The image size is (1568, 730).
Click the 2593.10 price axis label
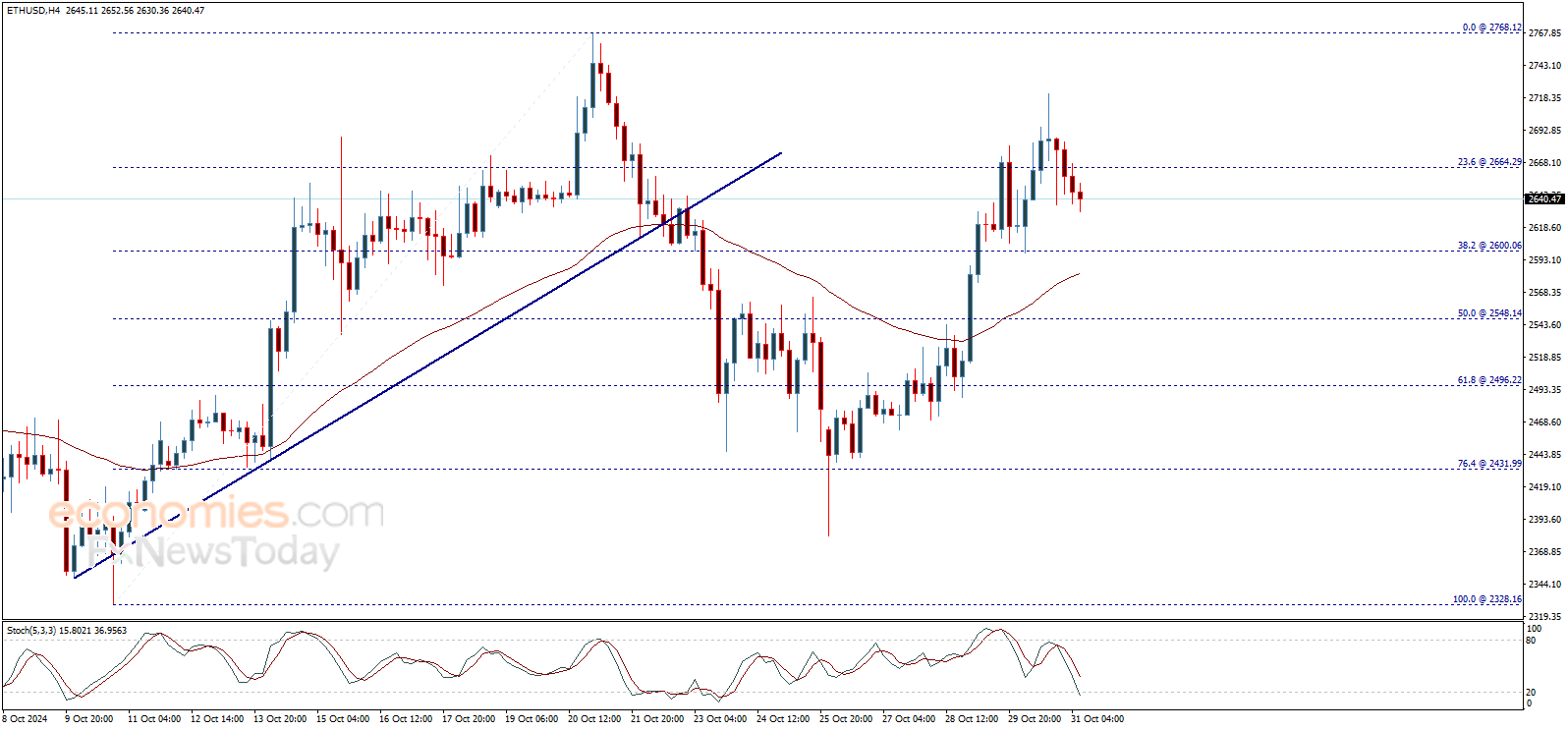pyautogui.click(x=1544, y=260)
